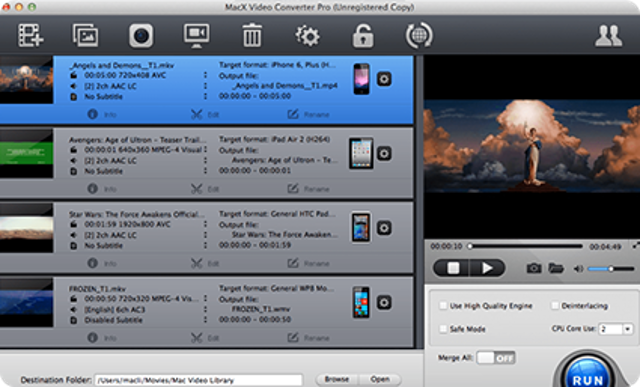
Task: Open snapshot folder icon in preview panel
Action: coord(556,268)
